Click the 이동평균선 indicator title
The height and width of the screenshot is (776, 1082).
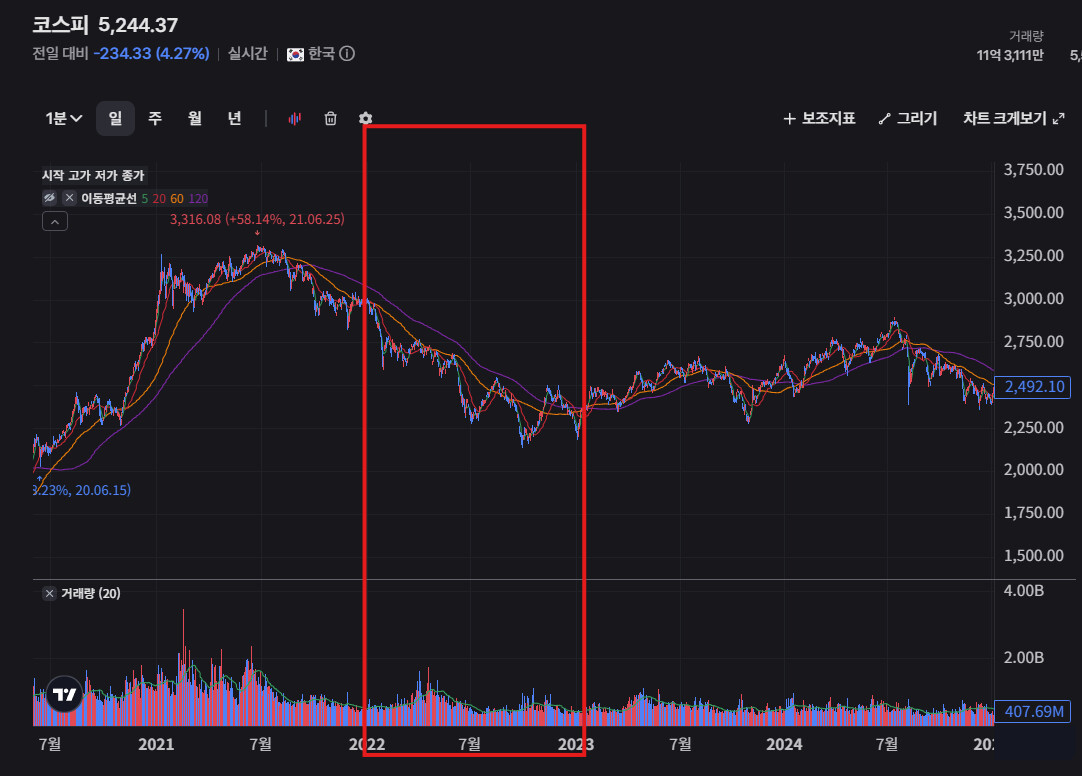click(x=109, y=199)
